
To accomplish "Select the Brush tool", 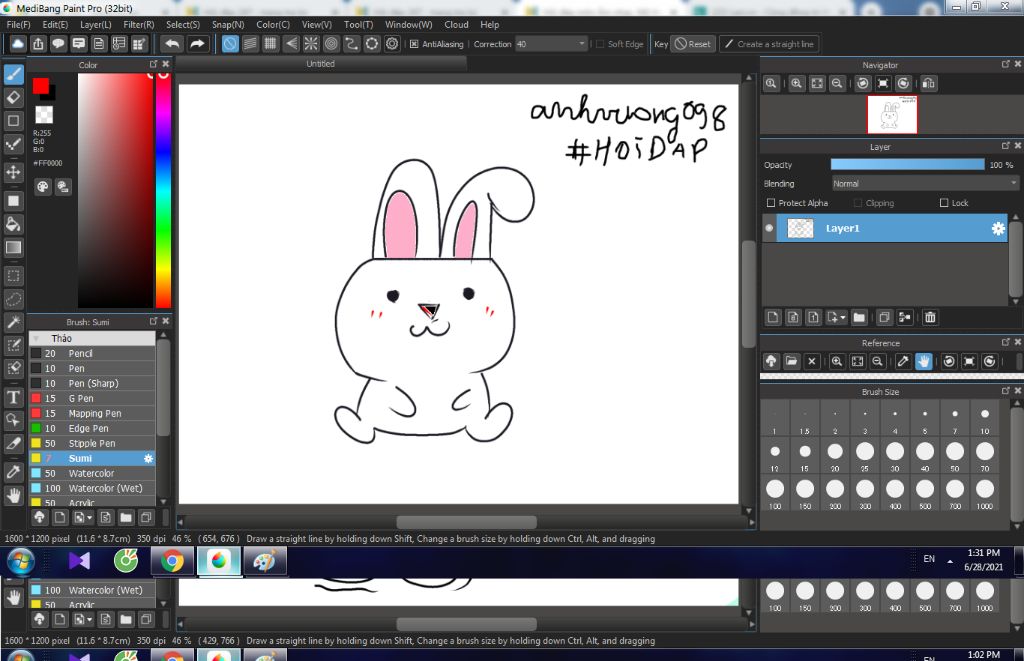I will click(x=14, y=74).
